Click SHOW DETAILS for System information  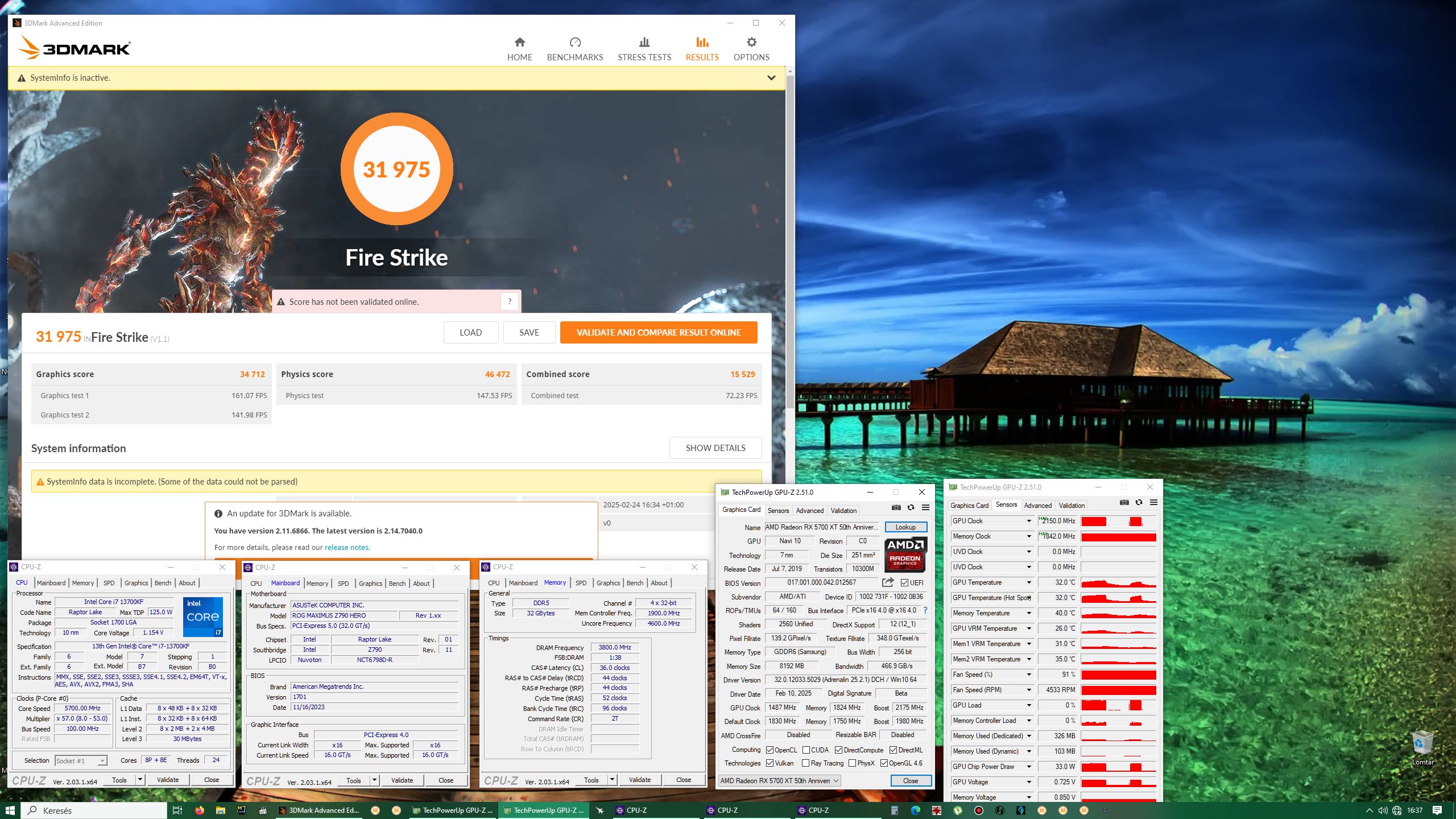tap(715, 448)
